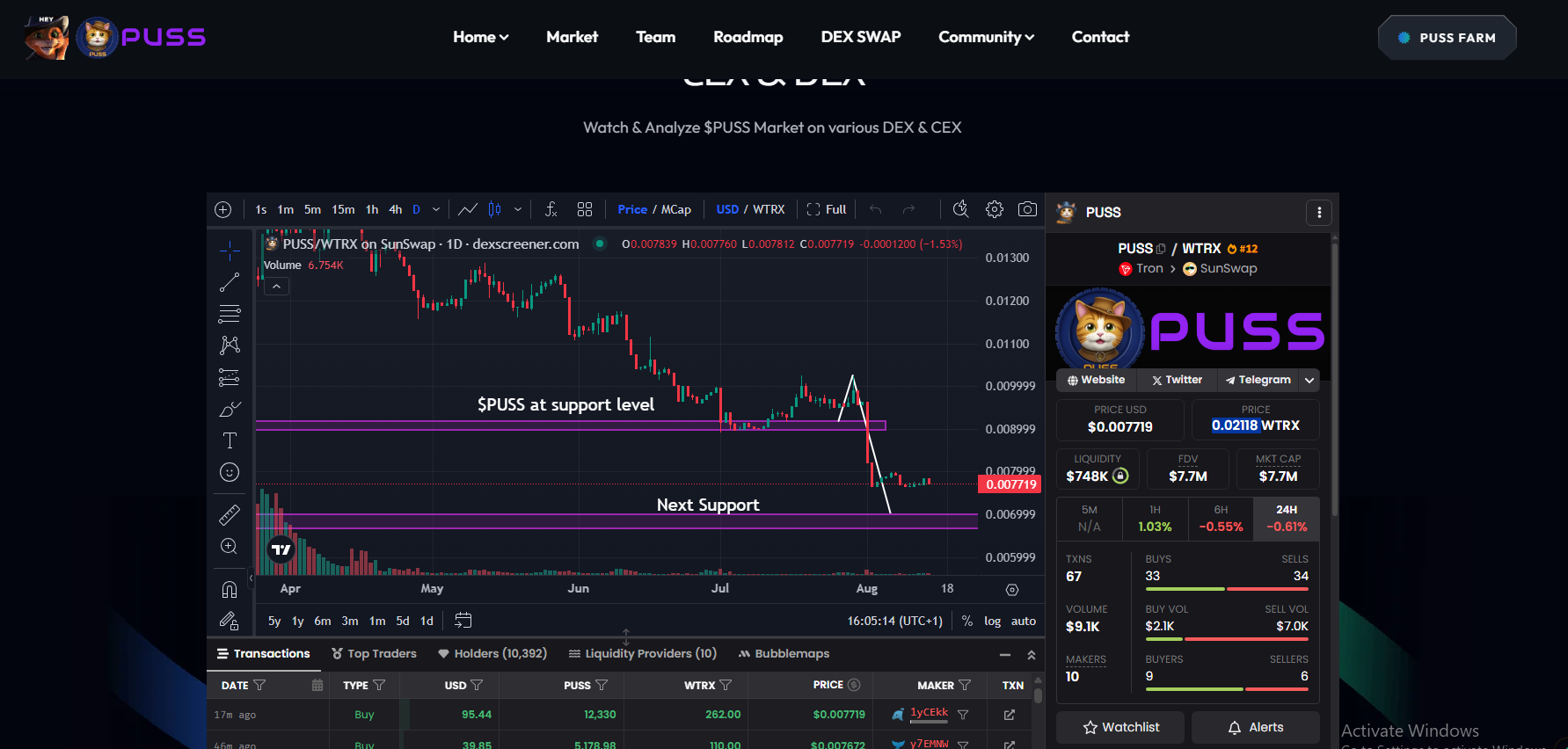Add PUSS to Watchlist
Screen dimensions: 1568x749
pyautogui.click(x=1121, y=727)
